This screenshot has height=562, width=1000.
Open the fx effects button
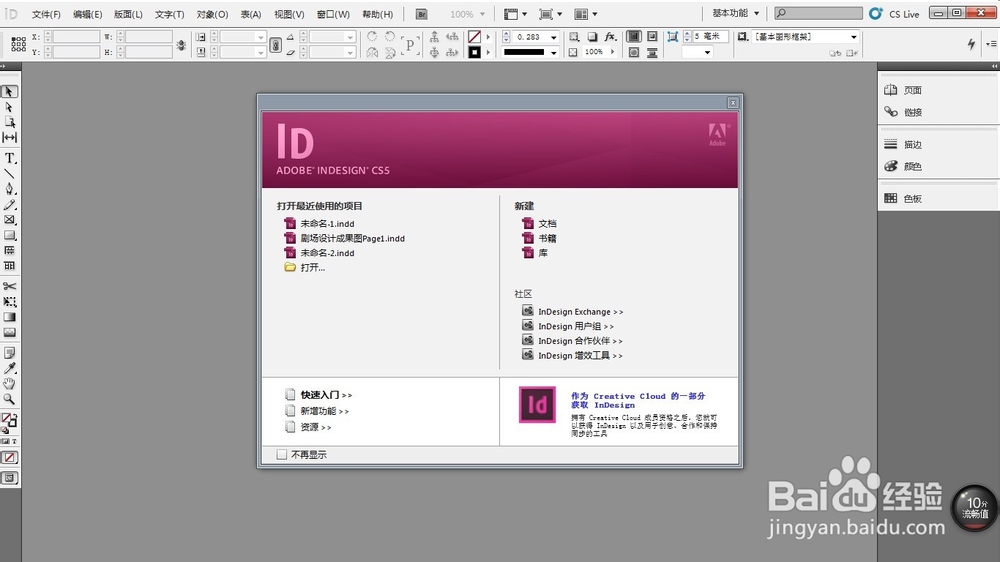pos(610,37)
